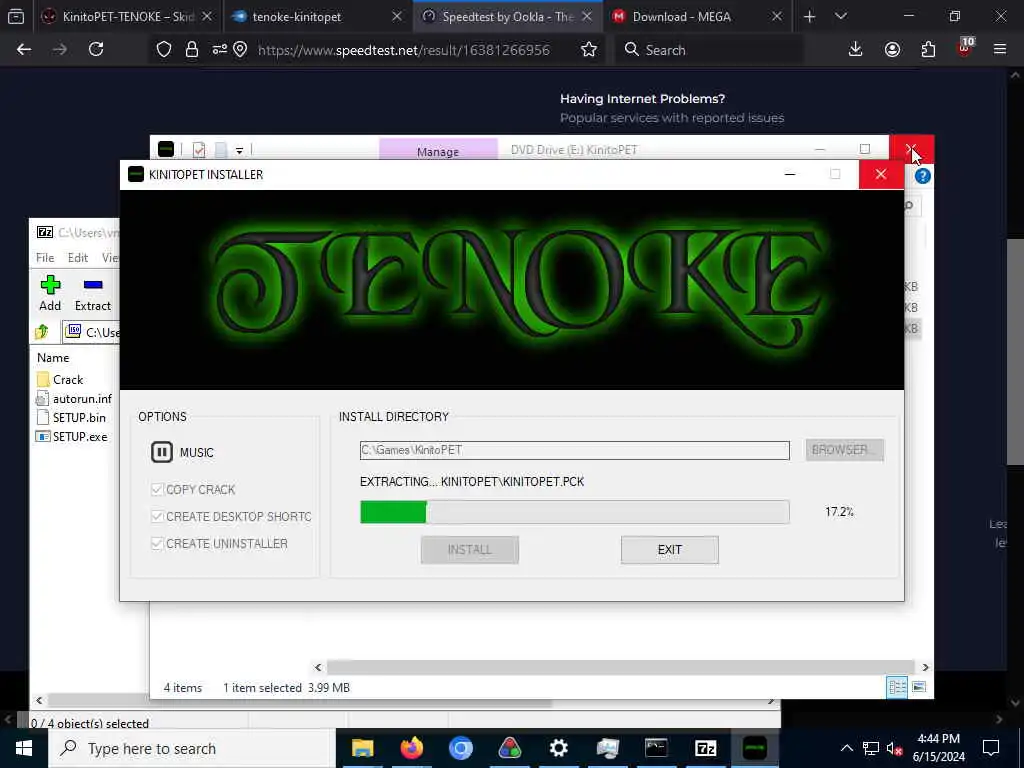
Task: Click the File Explorer horizontal scrollbar
Action: pos(620,667)
